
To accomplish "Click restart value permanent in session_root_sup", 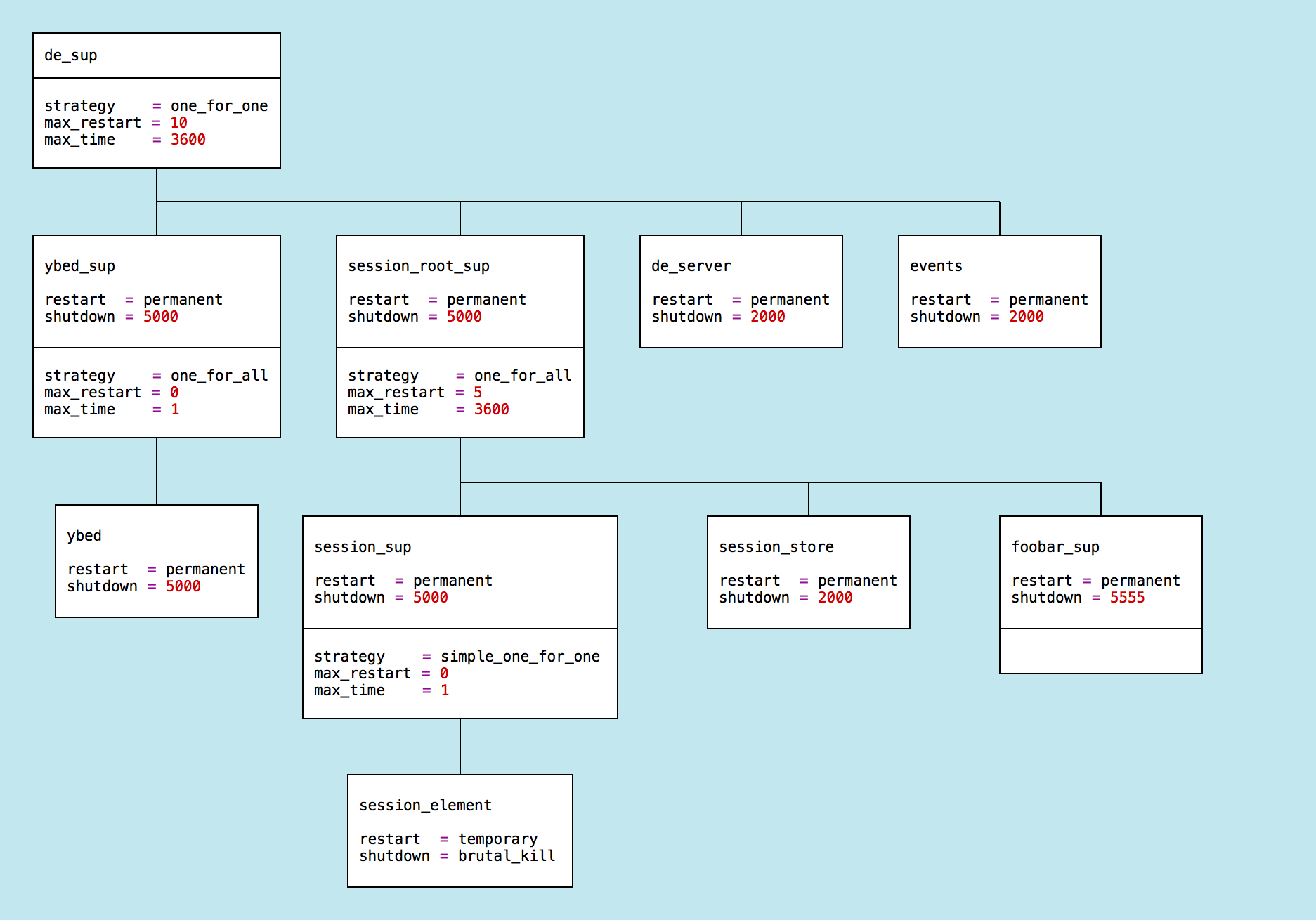I will pos(486,300).
